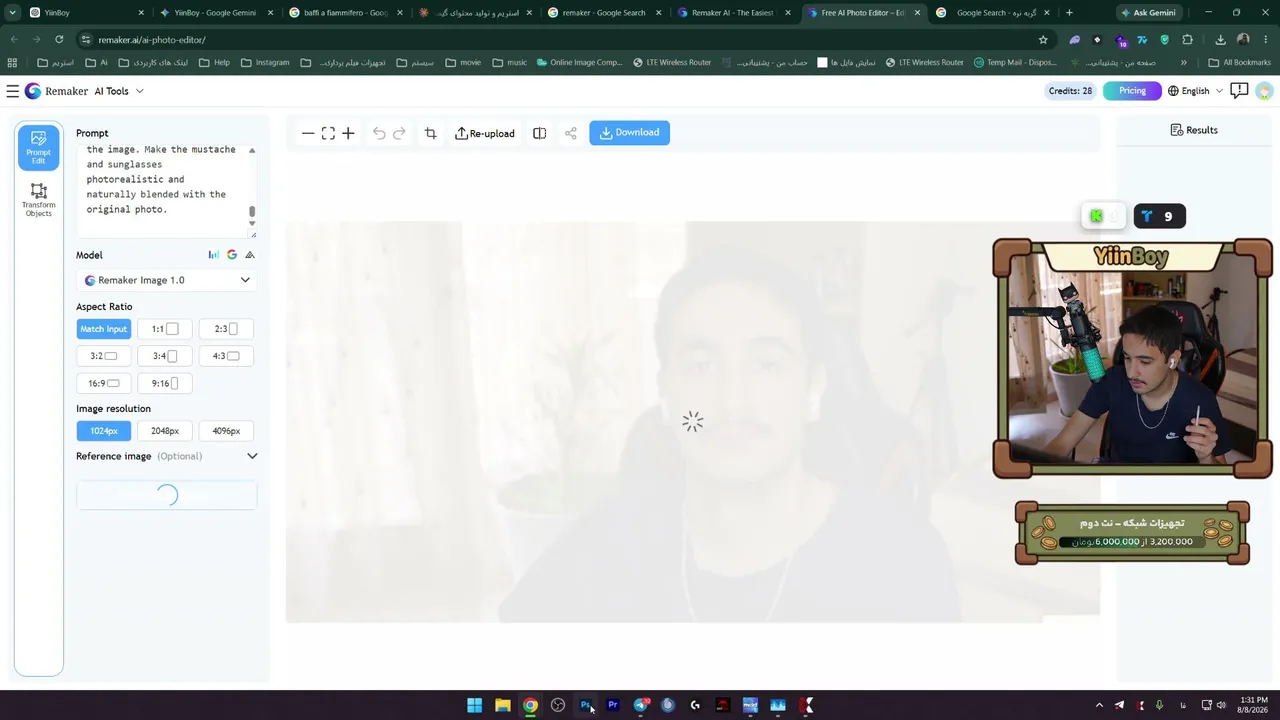Open Chrome downloads icon

tap(1220, 40)
